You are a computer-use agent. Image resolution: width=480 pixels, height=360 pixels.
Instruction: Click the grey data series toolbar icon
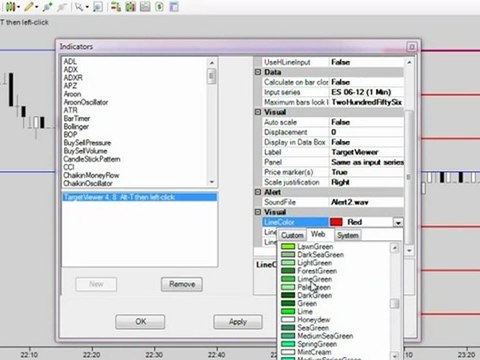coord(145,7)
